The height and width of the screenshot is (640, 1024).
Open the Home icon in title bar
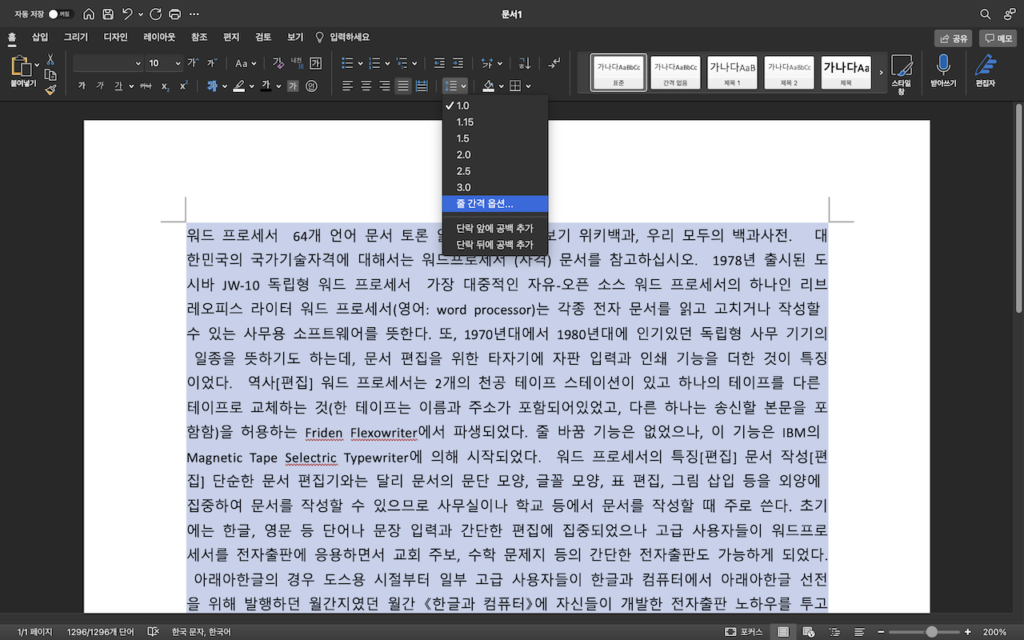coord(89,14)
